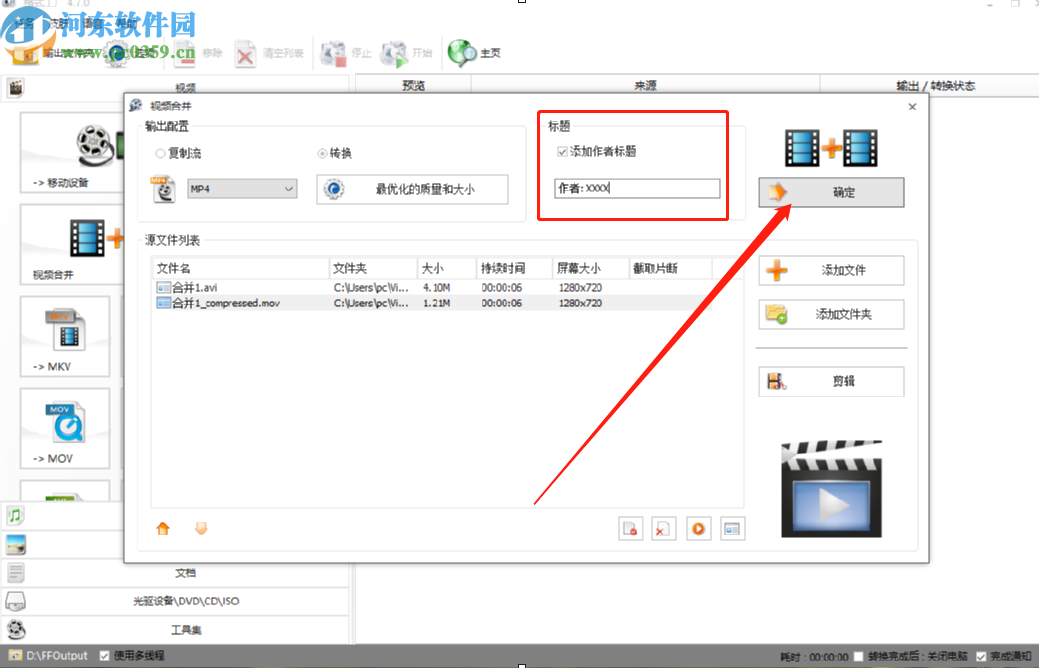The width and height of the screenshot is (1039, 668).
Task: Click the 文件名 column header
Action: [x=240, y=268]
